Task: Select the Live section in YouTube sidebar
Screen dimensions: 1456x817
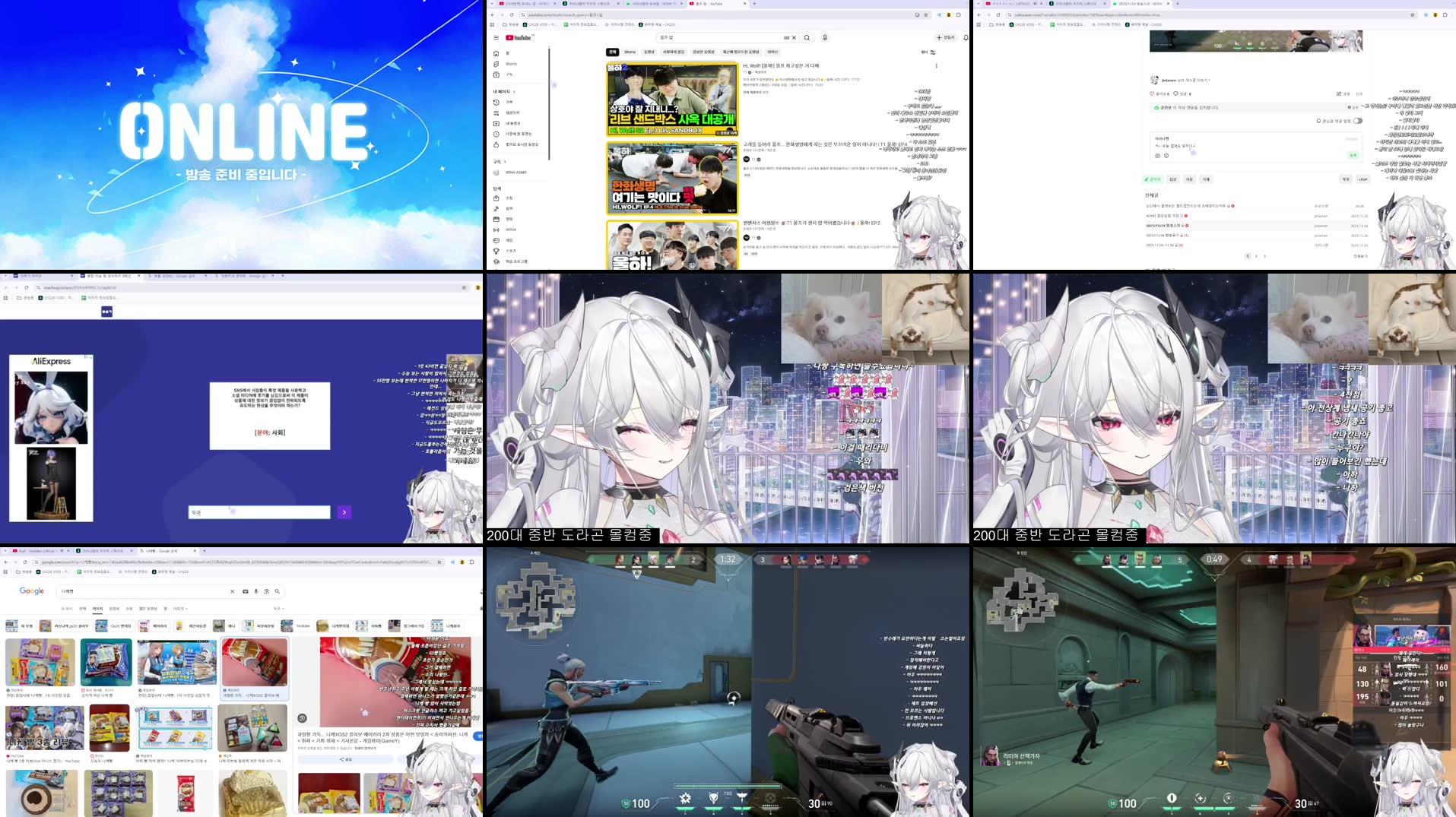Action: click(512, 230)
